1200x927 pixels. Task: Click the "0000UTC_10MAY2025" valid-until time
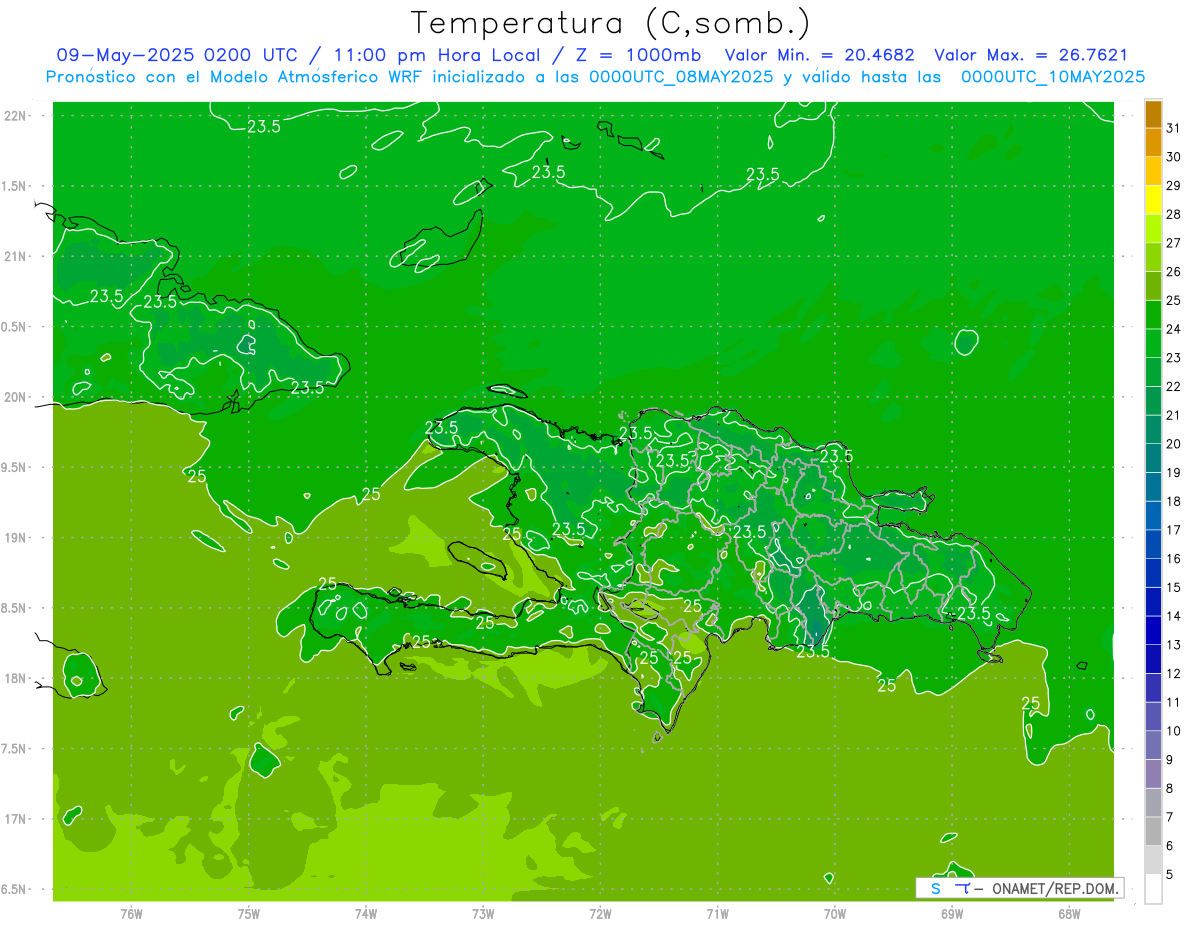tap(1052, 77)
